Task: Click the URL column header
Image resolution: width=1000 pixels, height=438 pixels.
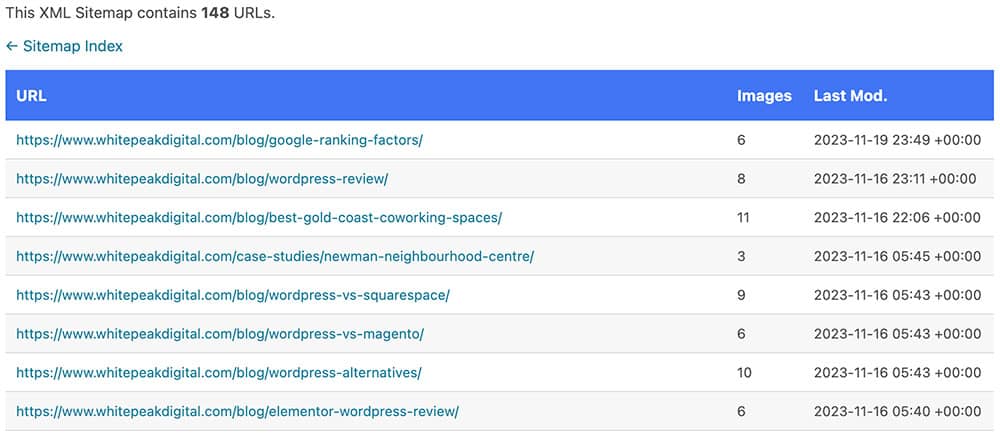Action: pyautogui.click(x=31, y=96)
